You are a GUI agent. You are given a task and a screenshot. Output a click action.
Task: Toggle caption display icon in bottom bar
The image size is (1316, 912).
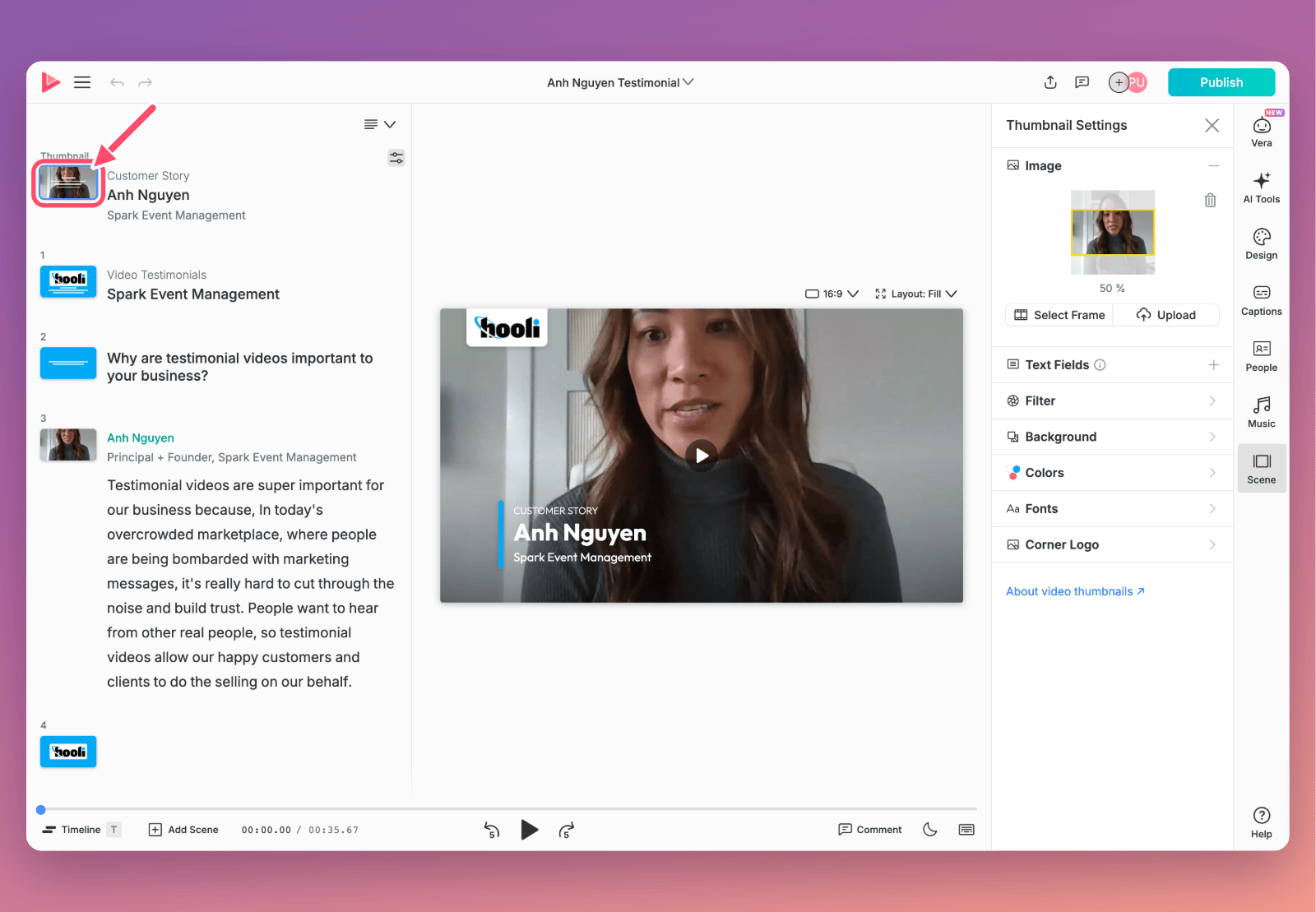pos(966,830)
